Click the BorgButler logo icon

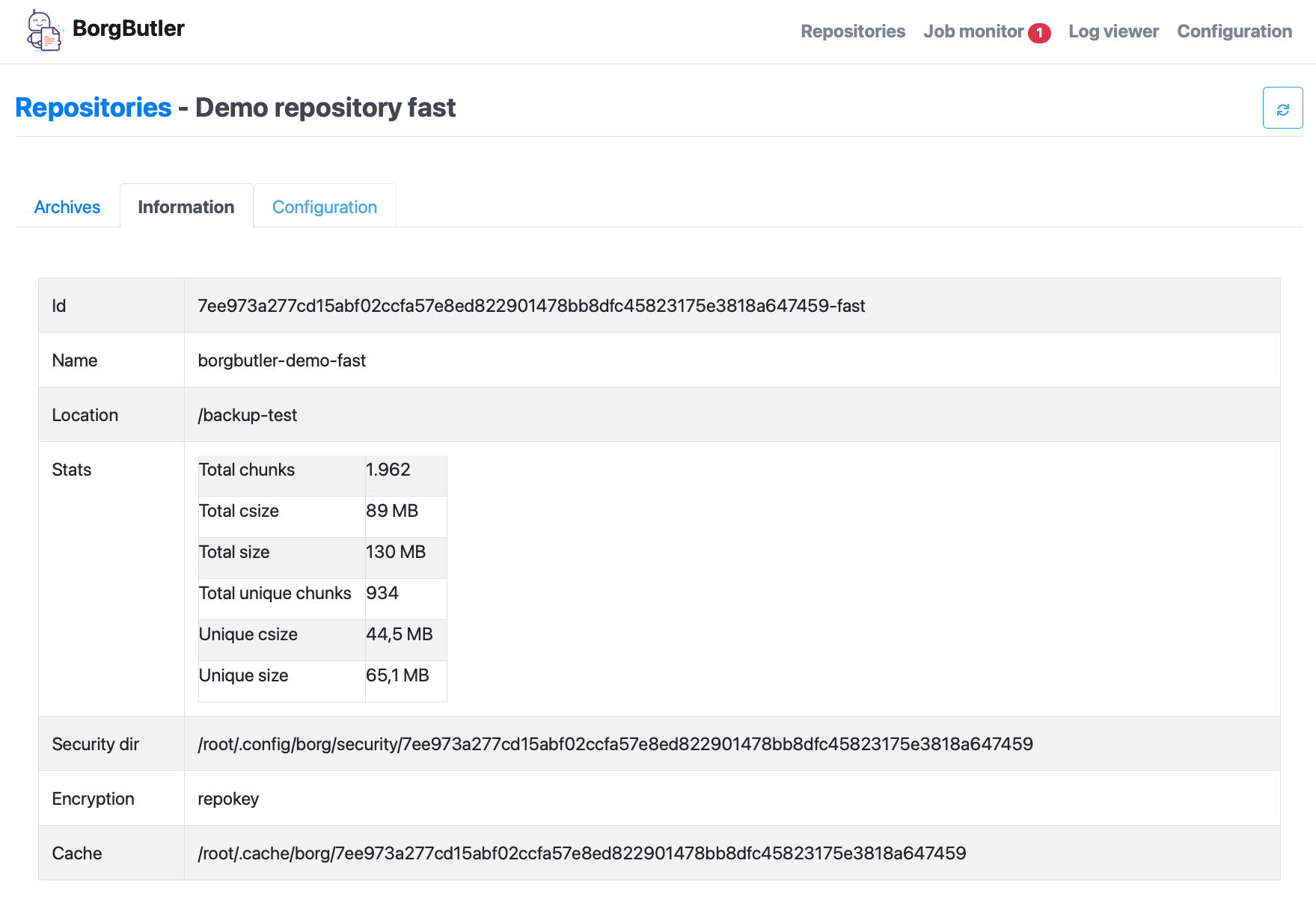coord(45,31)
